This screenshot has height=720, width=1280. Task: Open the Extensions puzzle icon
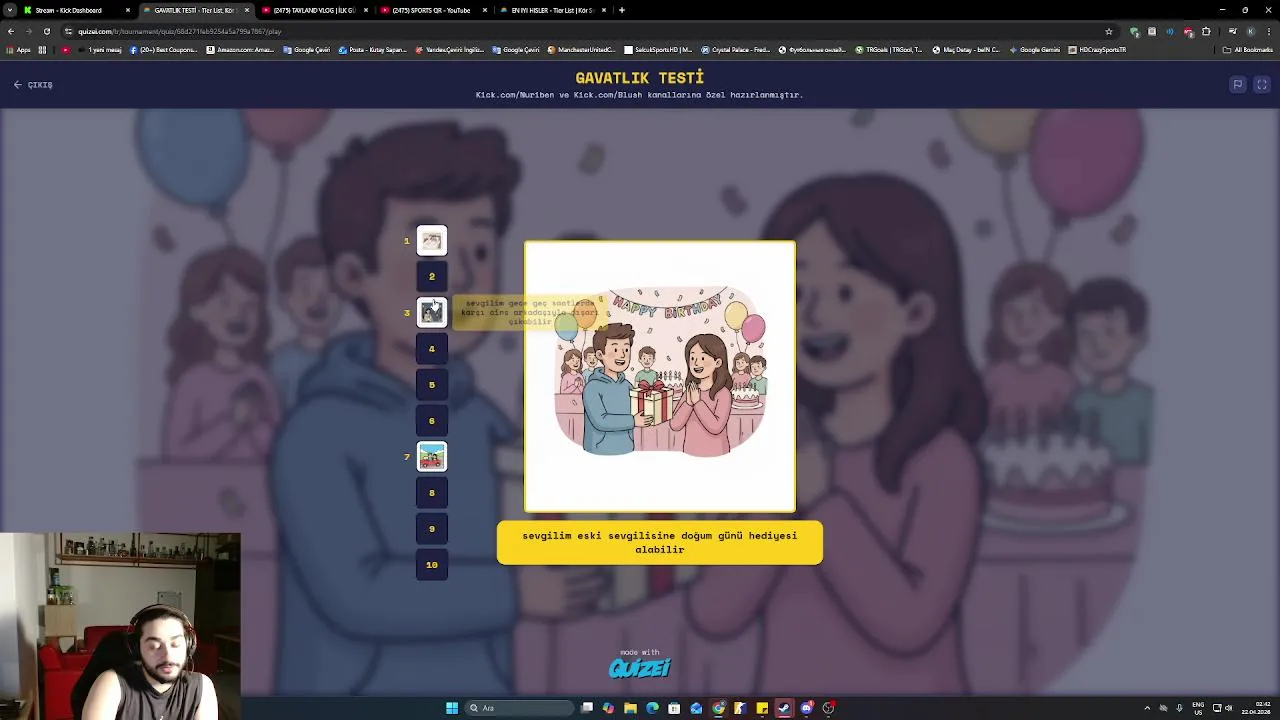1205,31
